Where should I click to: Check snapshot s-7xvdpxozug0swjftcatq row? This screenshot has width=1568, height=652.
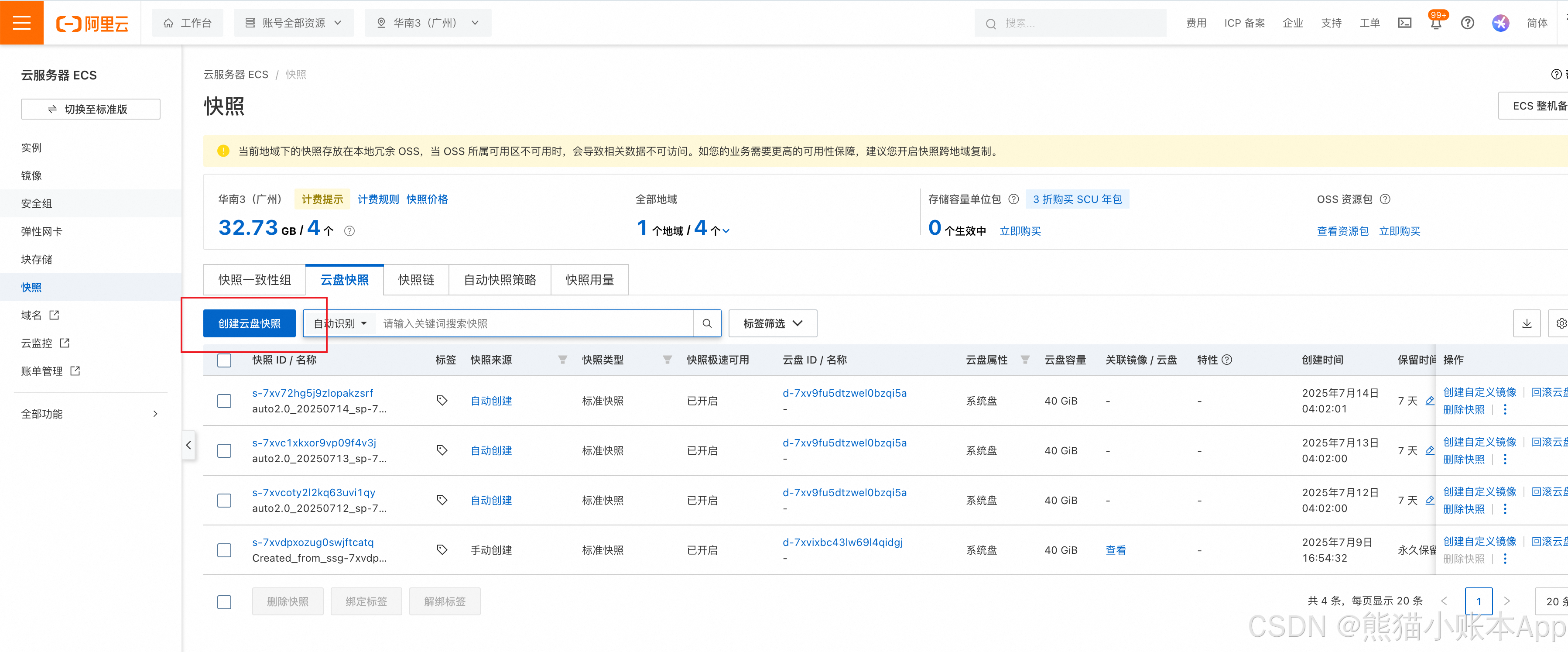[x=224, y=550]
